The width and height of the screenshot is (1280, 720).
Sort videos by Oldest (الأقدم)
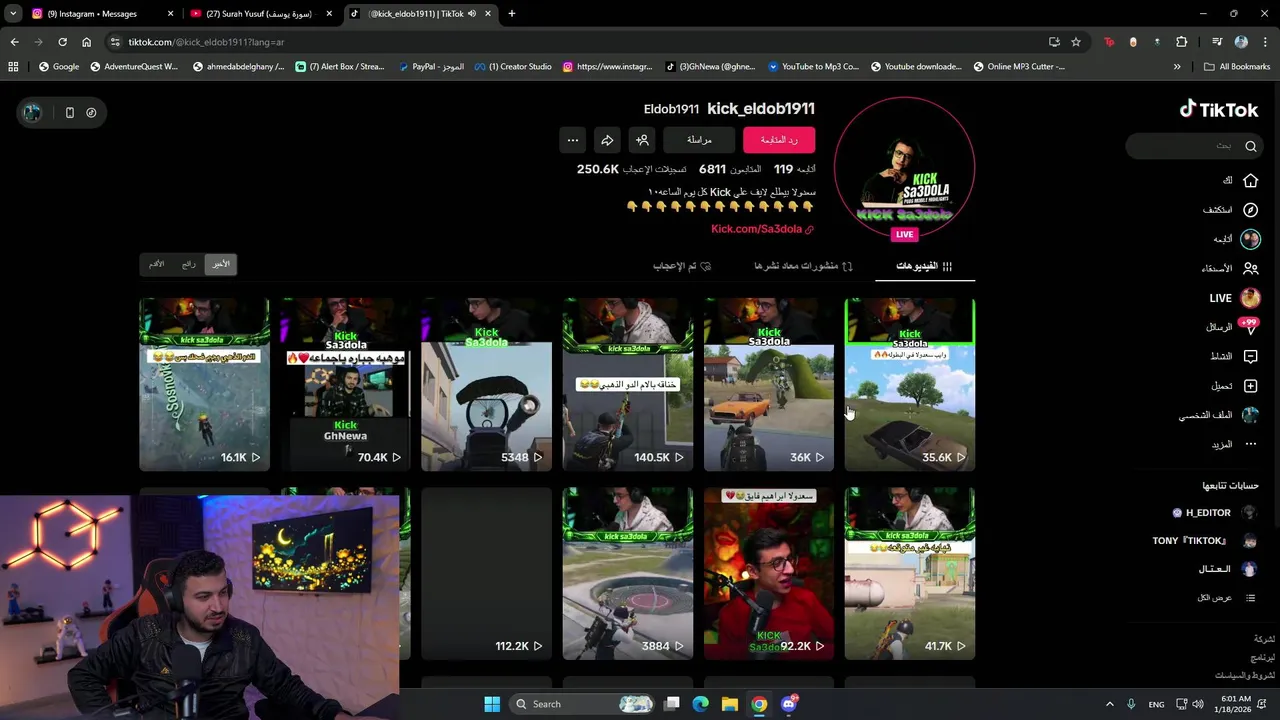[157, 264]
